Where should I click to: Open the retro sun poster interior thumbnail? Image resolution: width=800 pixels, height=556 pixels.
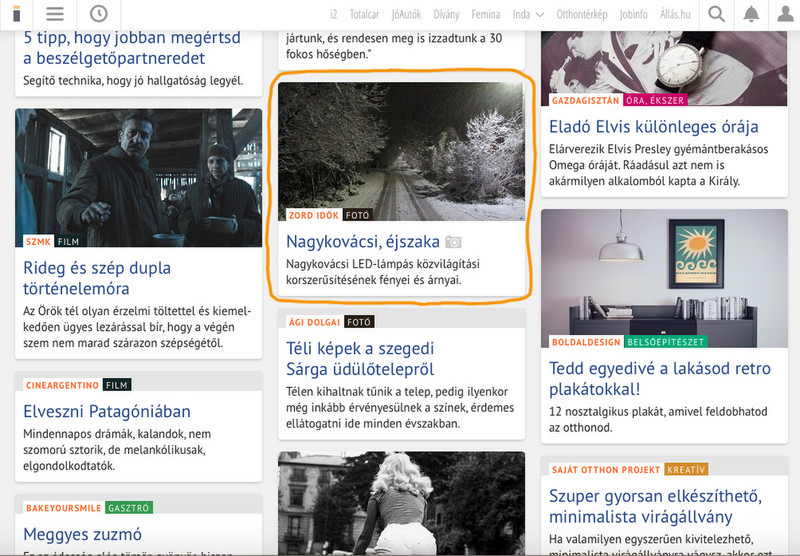(x=664, y=278)
